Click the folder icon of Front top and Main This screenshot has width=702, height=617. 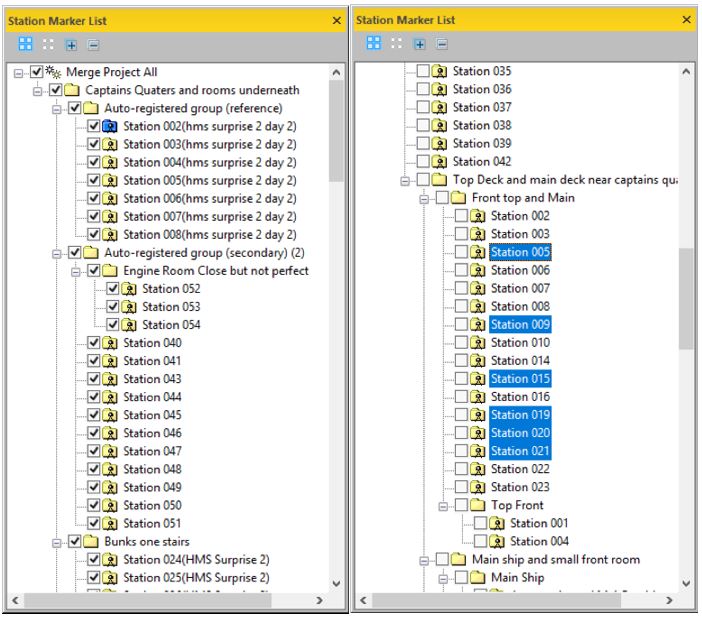click(458, 197)
